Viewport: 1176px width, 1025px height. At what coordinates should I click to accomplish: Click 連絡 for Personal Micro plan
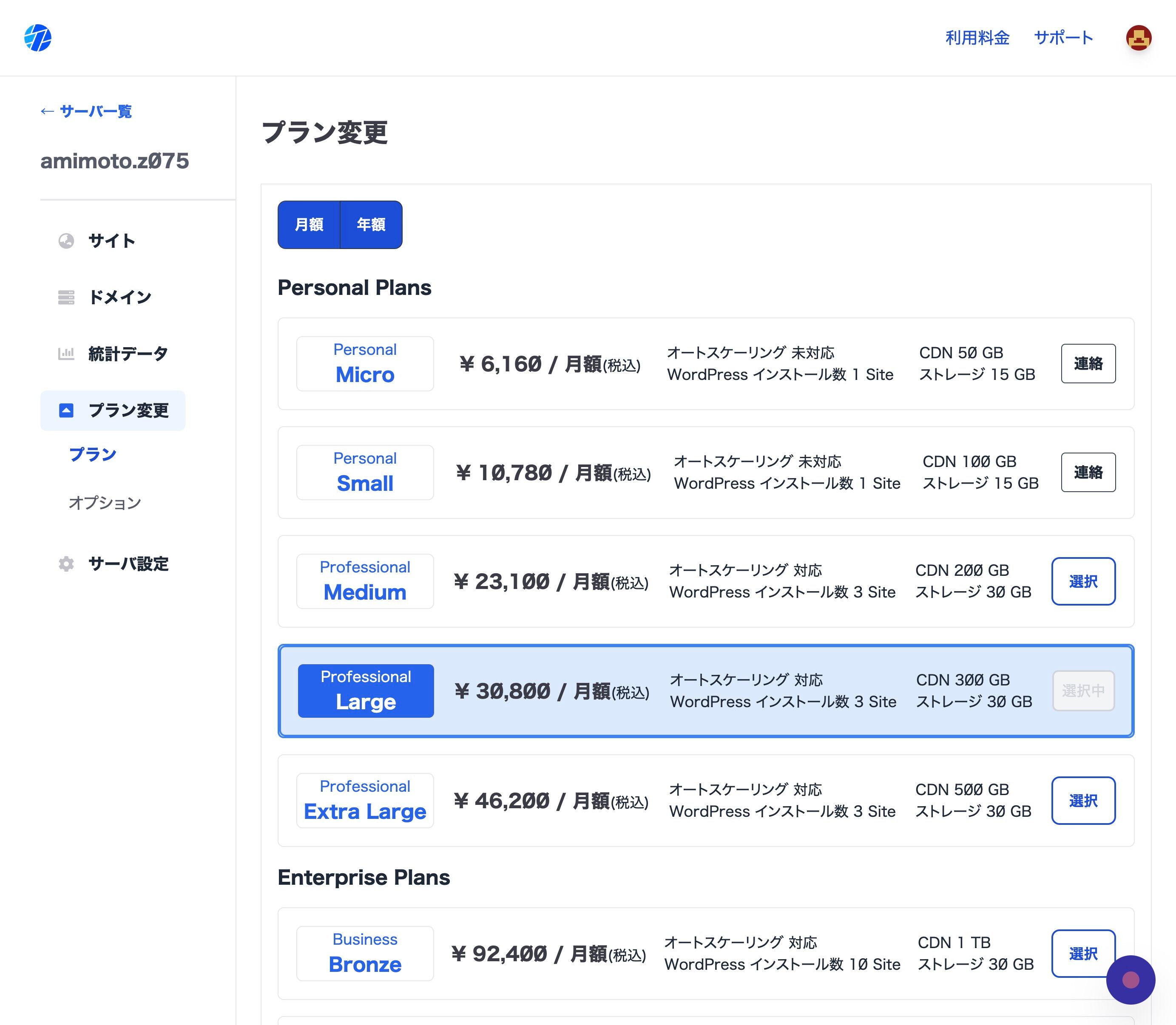pos(1088,363)
